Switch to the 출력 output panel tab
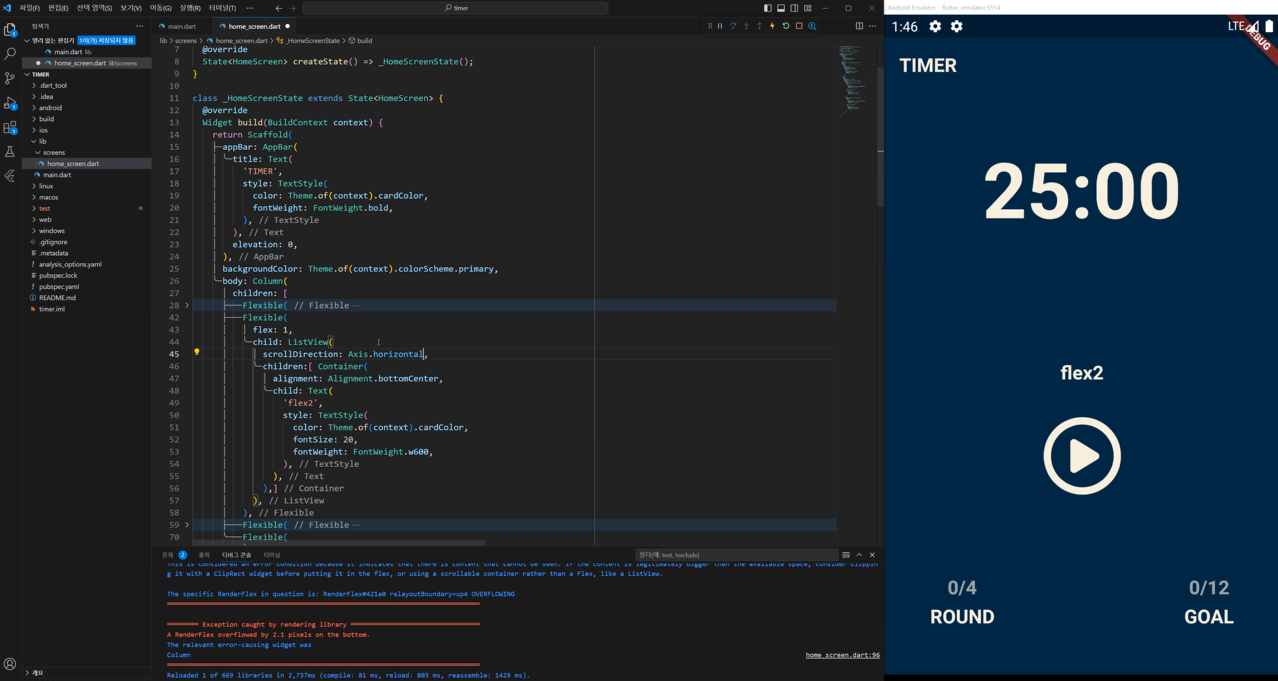The width and height of the screenshot is (1278, 681). click(x=204, y=555)
